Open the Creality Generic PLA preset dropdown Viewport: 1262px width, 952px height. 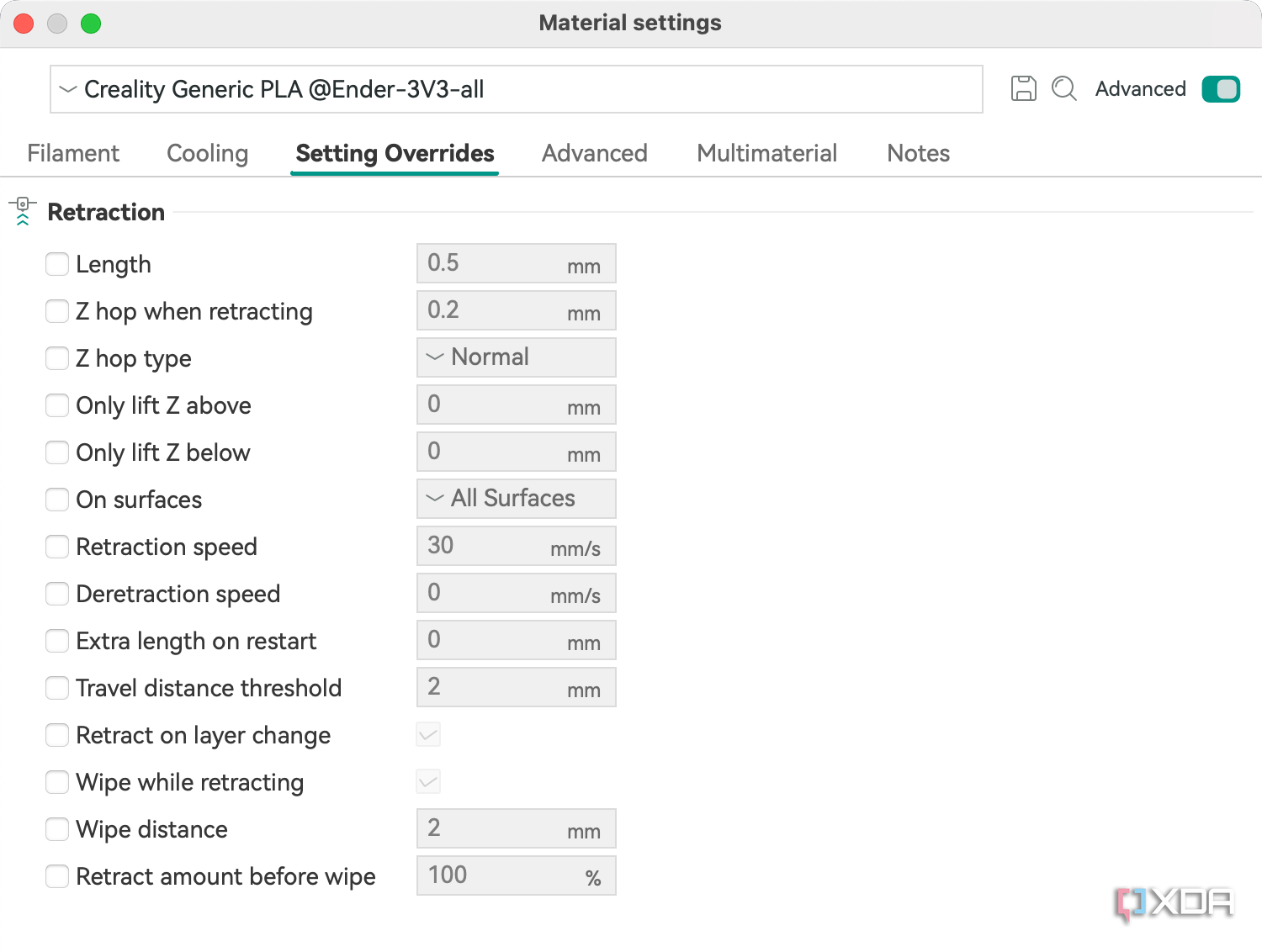pos(517,89)
